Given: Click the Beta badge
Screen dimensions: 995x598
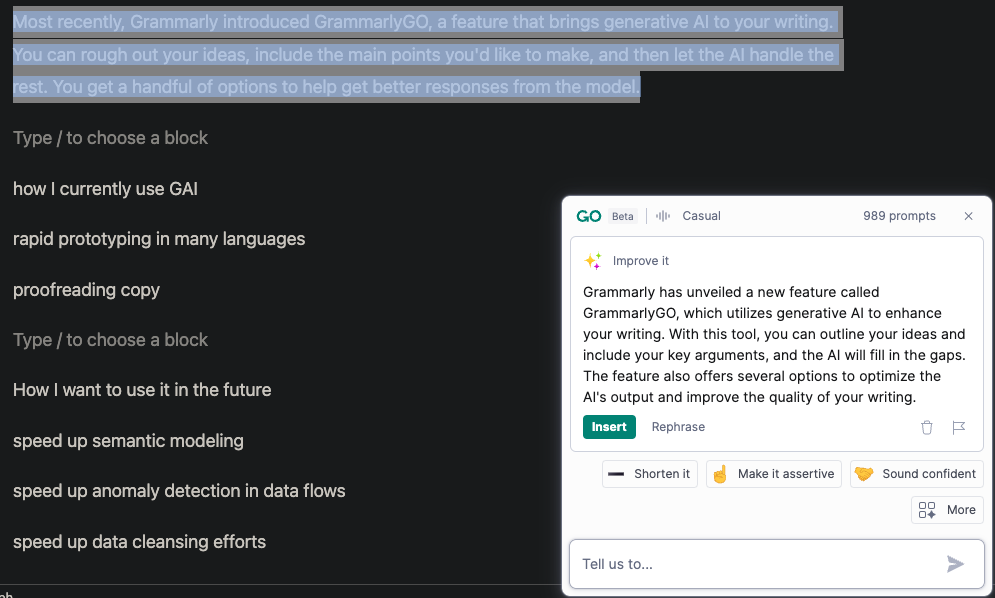Looking at the screenshot, I should (623, 216).
